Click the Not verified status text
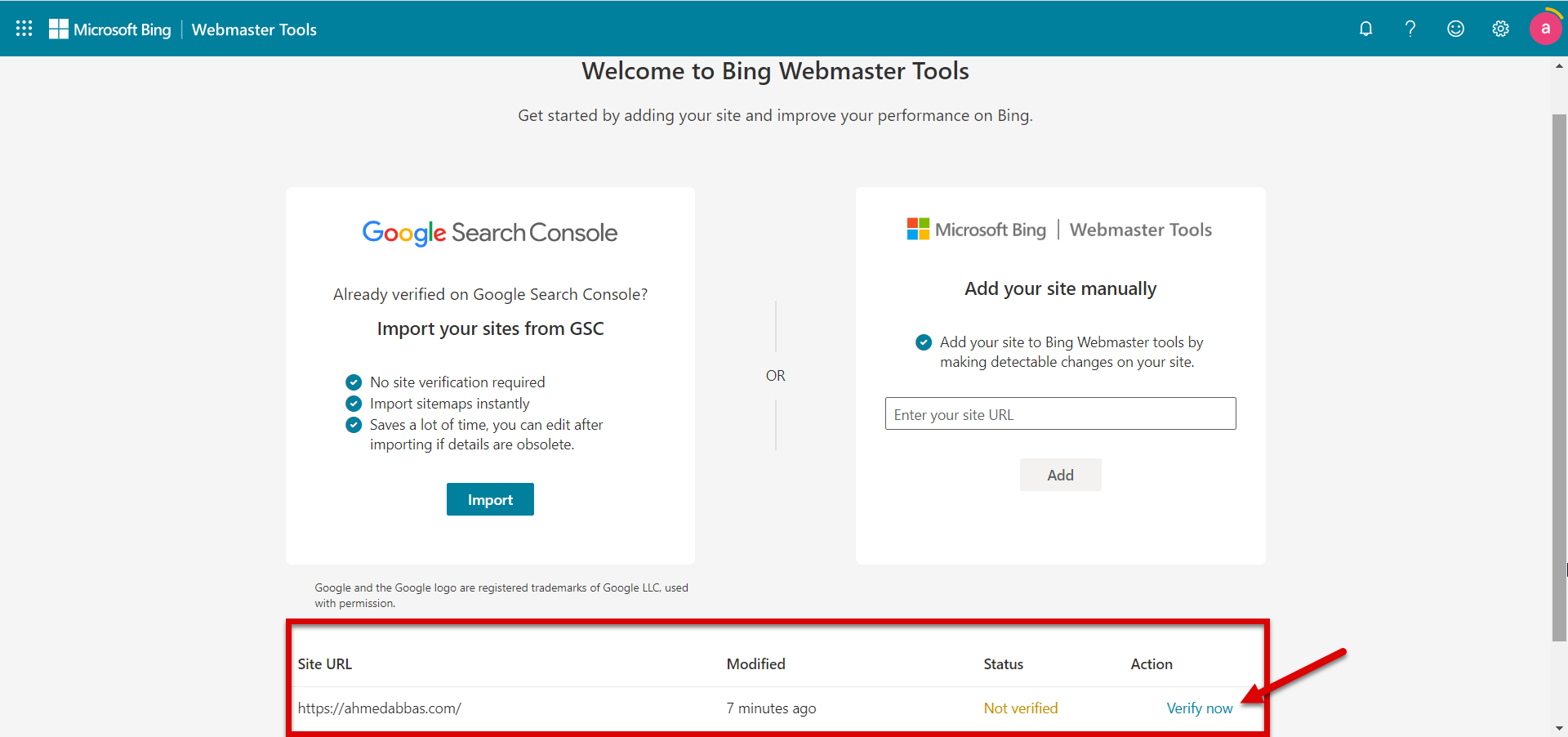Image resolution: width=1568 pixels, height=737 pixels. pos(1020,708)
